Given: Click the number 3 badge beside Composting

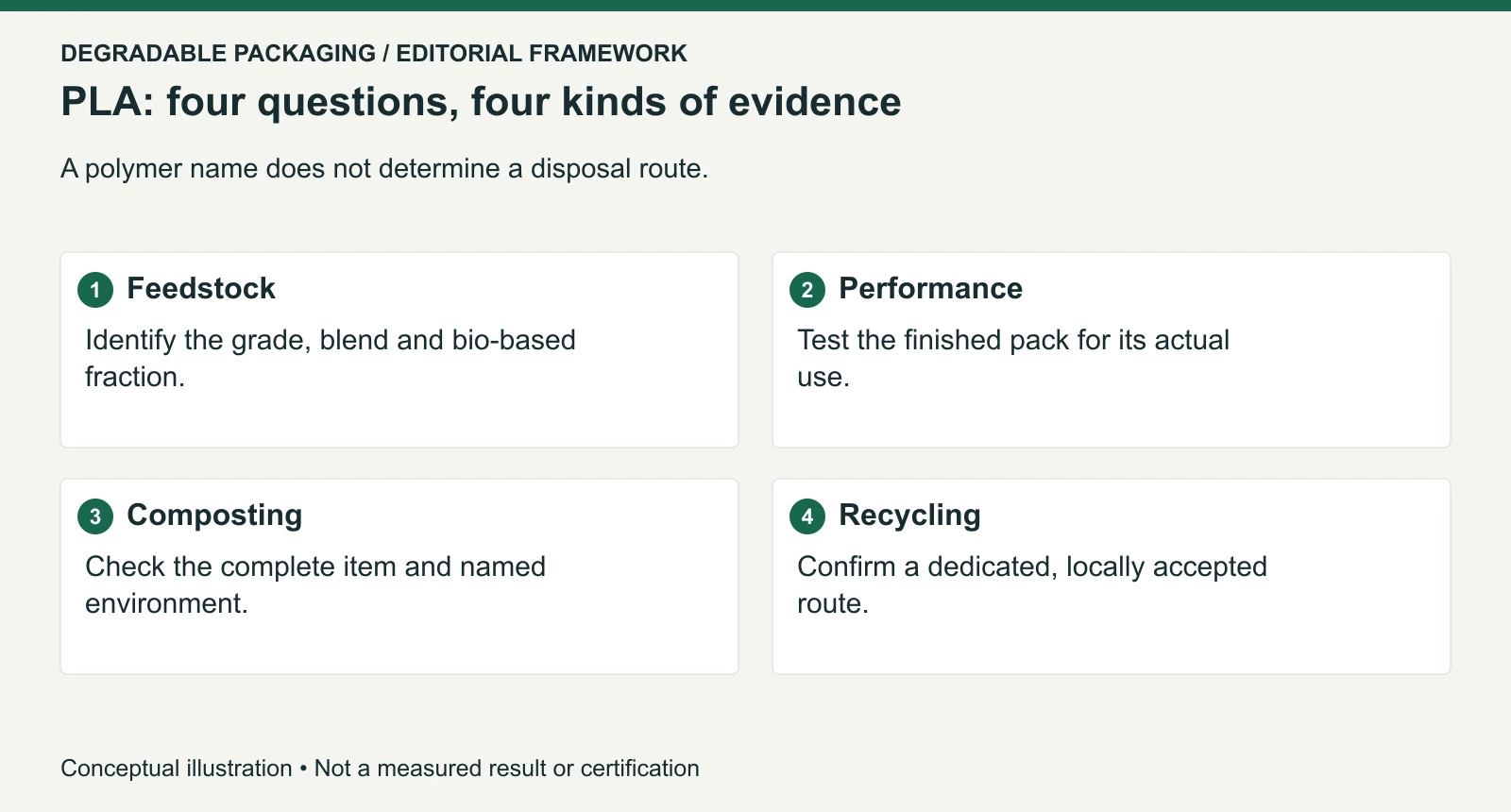Looking at the screenshot, I should (x=95, y=516).
